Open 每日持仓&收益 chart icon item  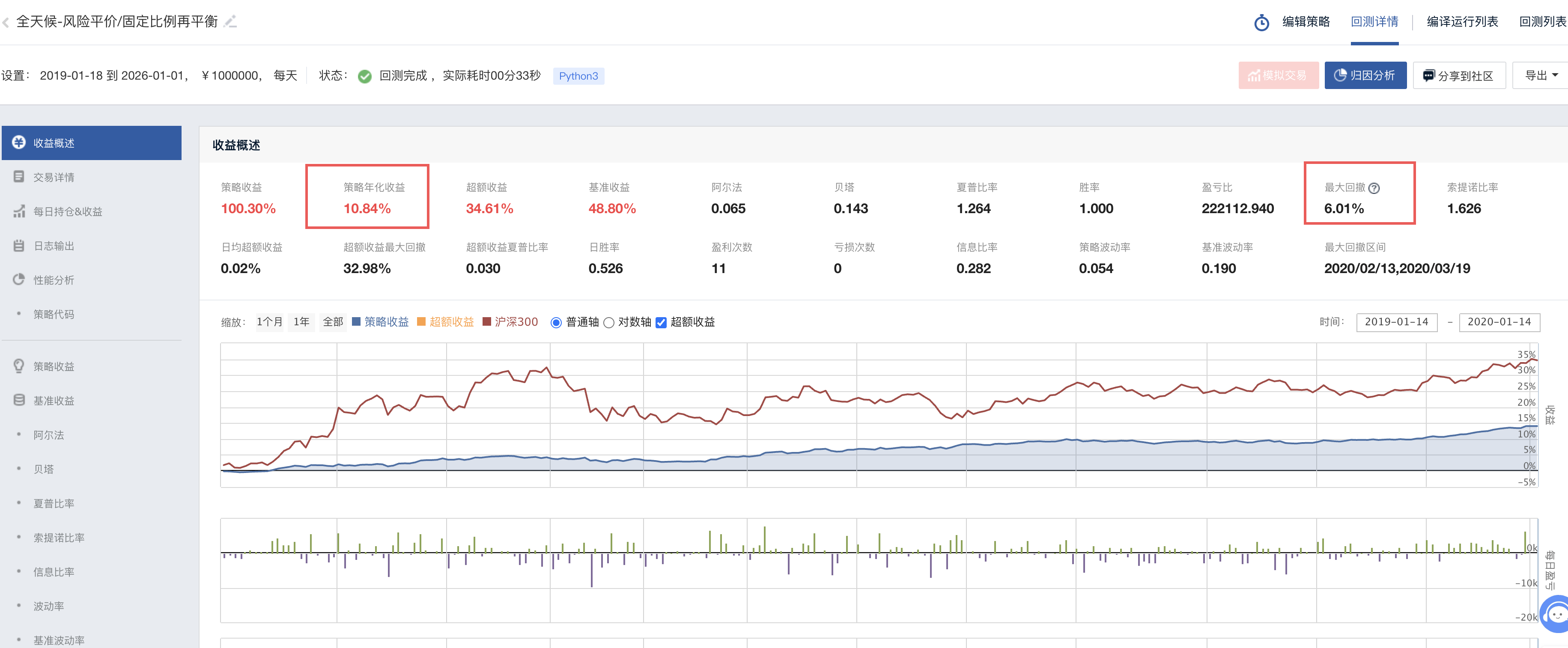click(19, 211)
